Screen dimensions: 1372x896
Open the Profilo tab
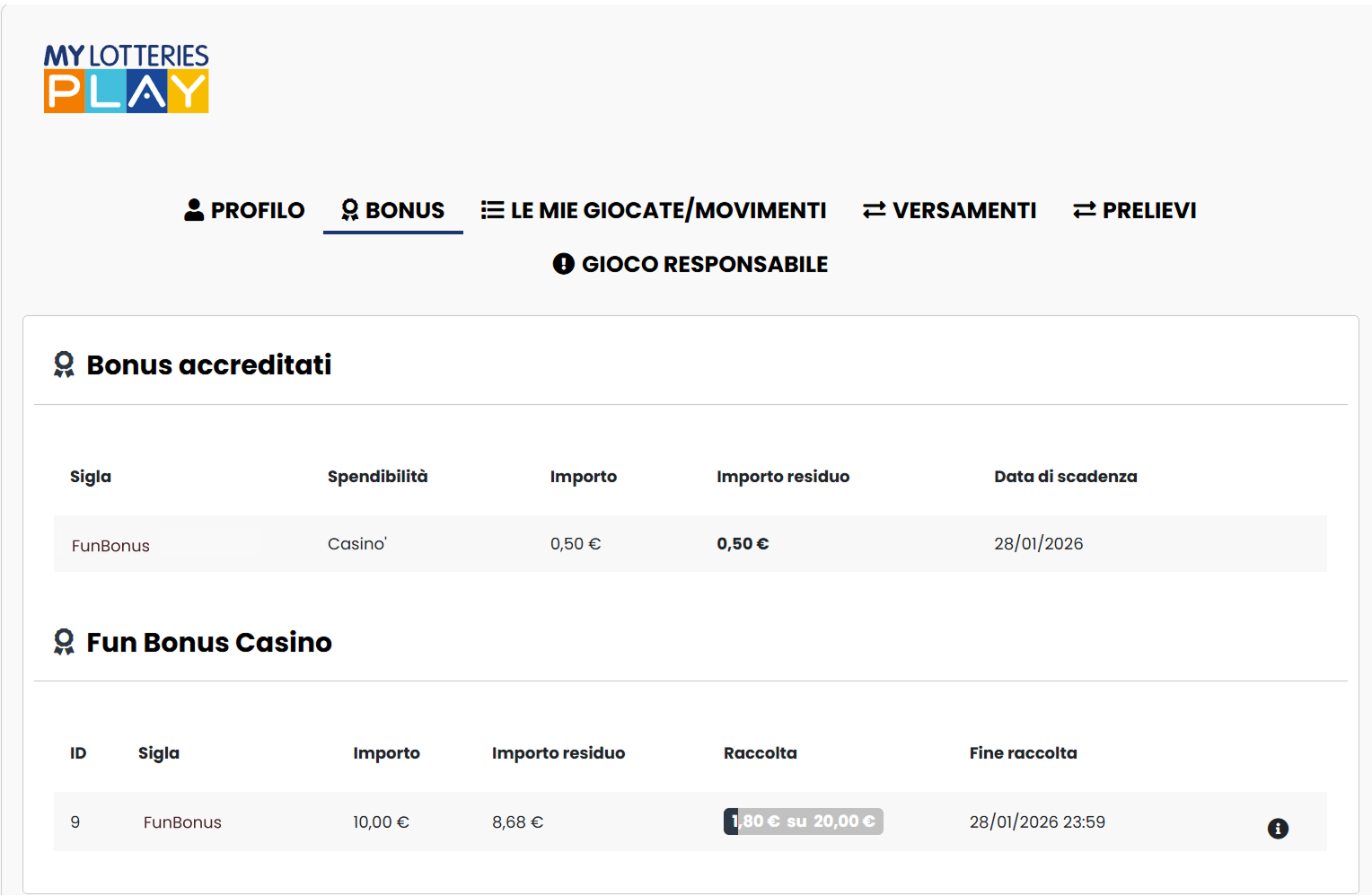[244, 210]
